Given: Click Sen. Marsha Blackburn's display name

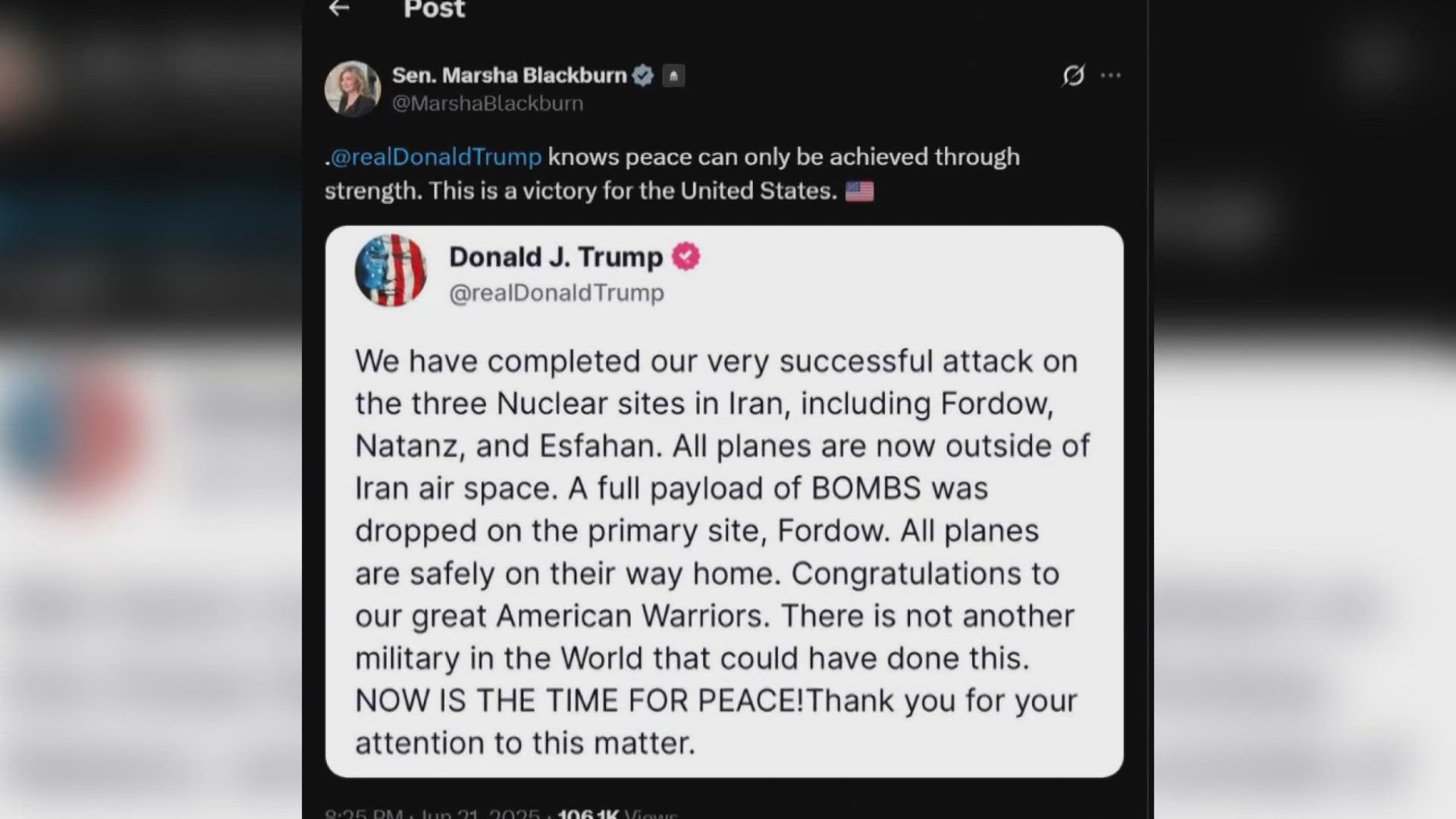Looking at the screenshot, I should pyautogui.click(x=511, y=74).
